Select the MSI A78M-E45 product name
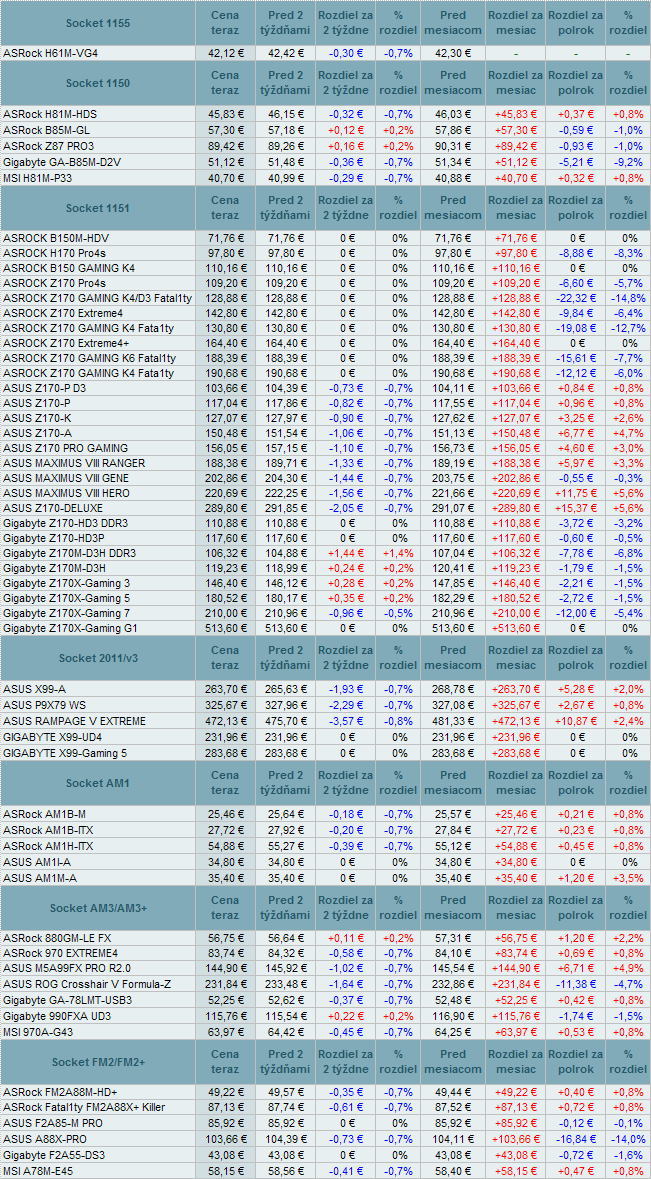 [40, 1171]
